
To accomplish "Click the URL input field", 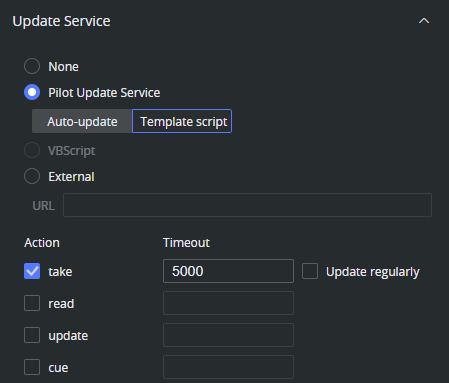I will (x=247, y=205).
